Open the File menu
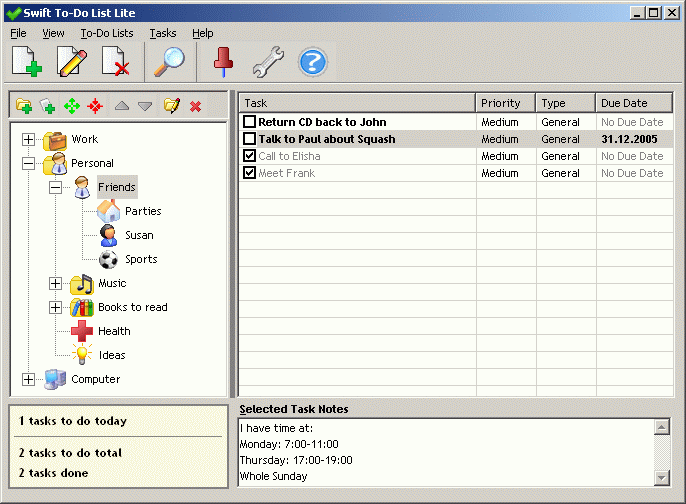The image size is (686, 504). (x=18, y=33)
